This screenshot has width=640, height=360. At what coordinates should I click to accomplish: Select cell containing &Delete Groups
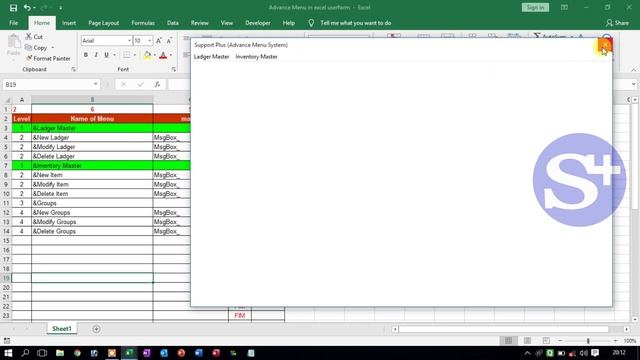point(92,231)
